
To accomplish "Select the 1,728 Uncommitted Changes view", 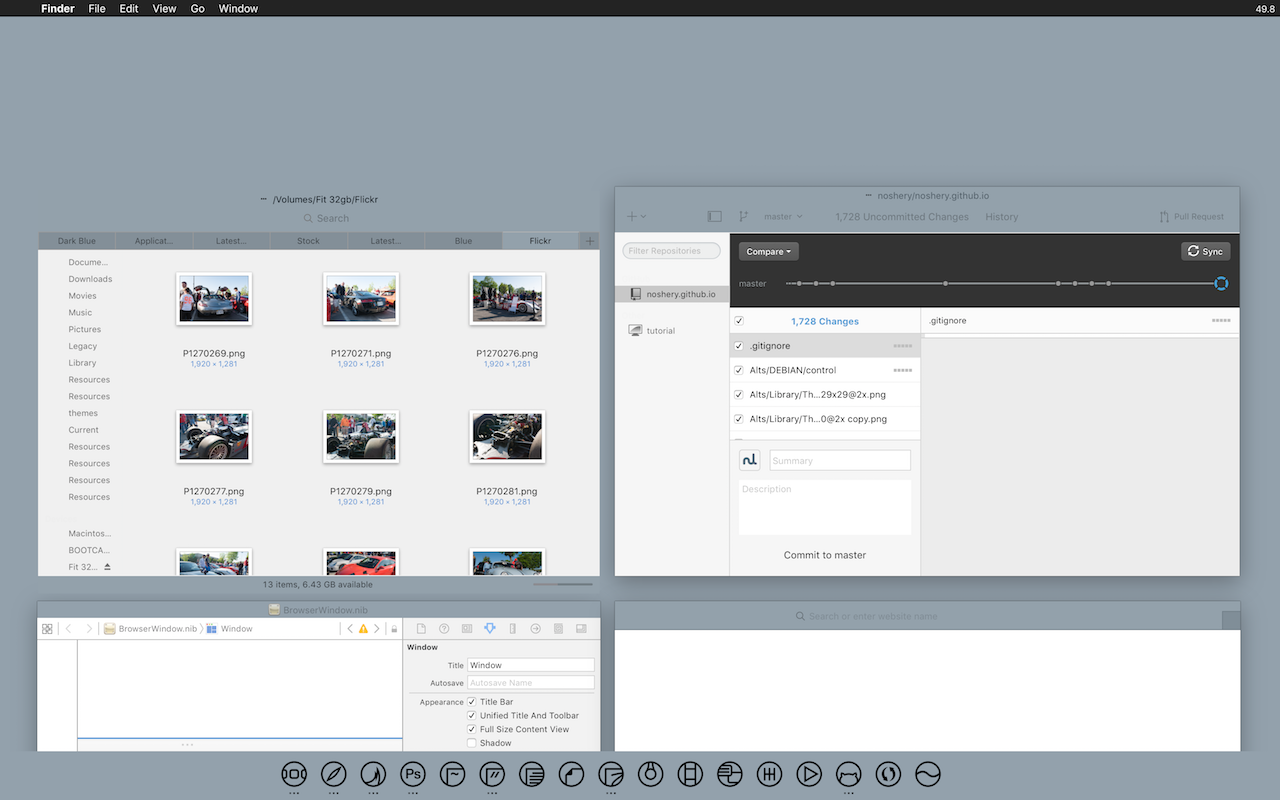I will (902, 217).
